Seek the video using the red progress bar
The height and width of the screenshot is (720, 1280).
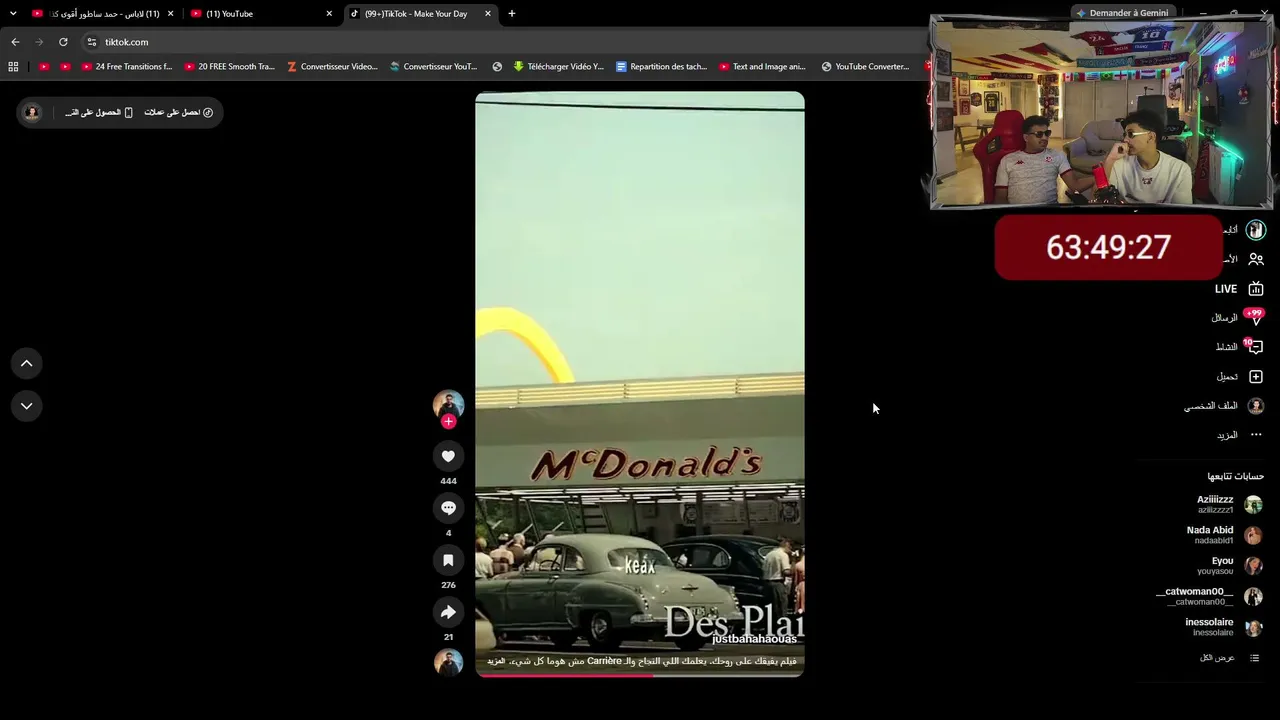[640, 675]
